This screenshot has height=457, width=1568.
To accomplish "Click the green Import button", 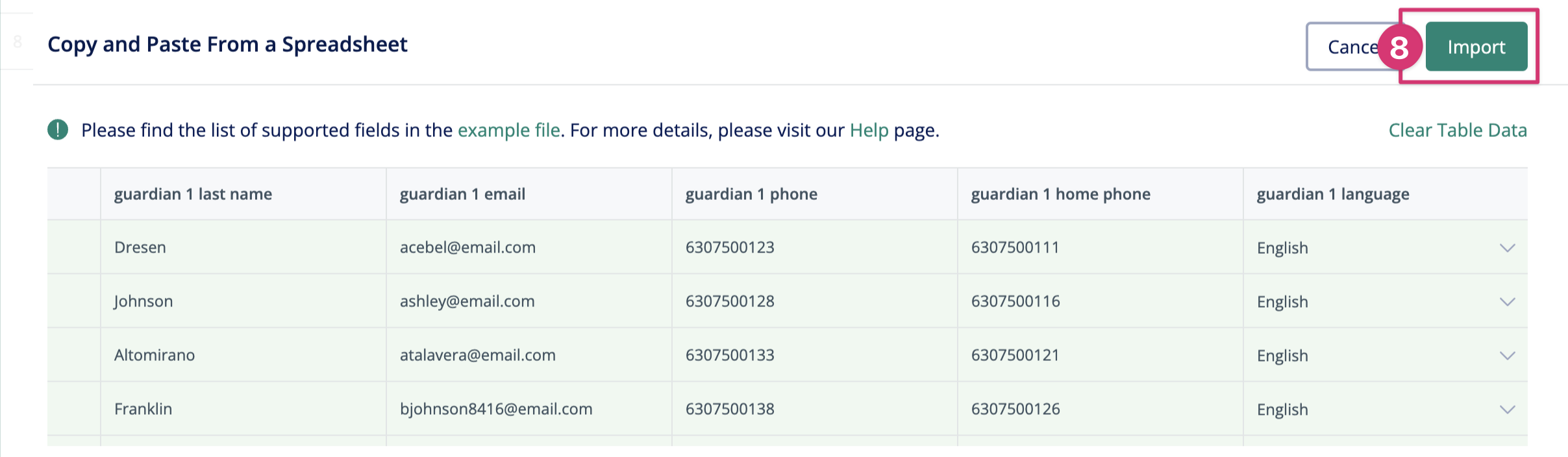I will [x=1476, y=47].
